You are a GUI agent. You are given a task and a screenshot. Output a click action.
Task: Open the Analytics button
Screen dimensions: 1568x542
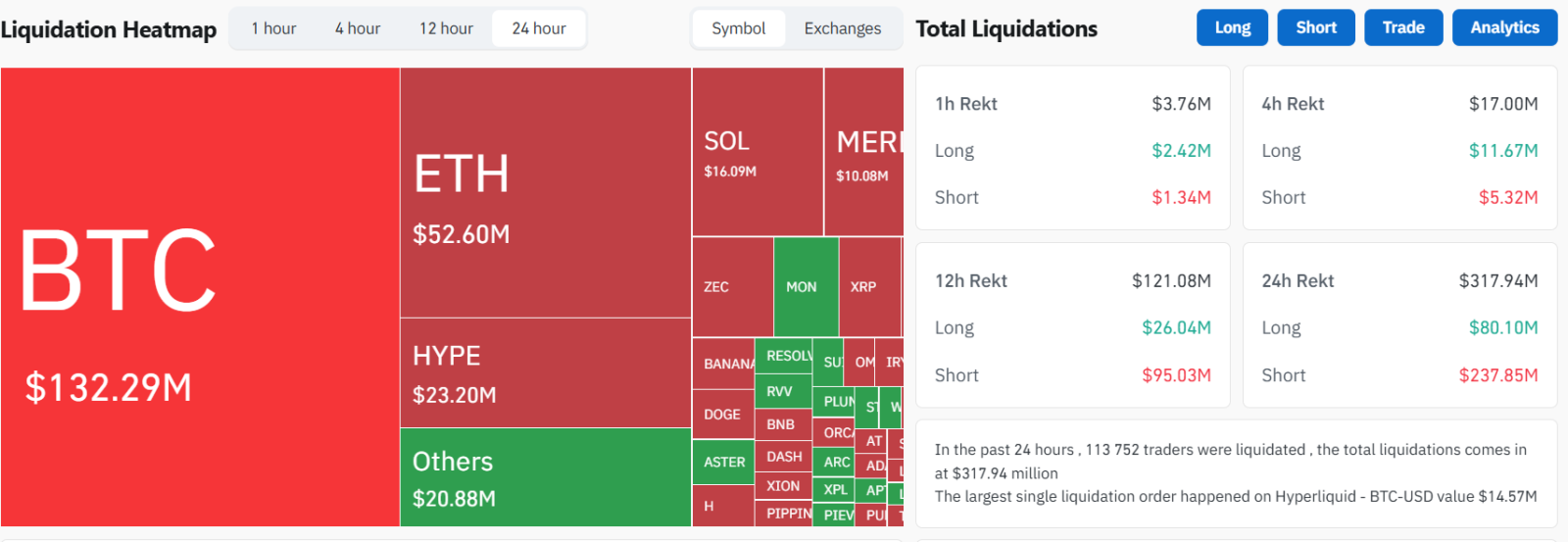1504,27
